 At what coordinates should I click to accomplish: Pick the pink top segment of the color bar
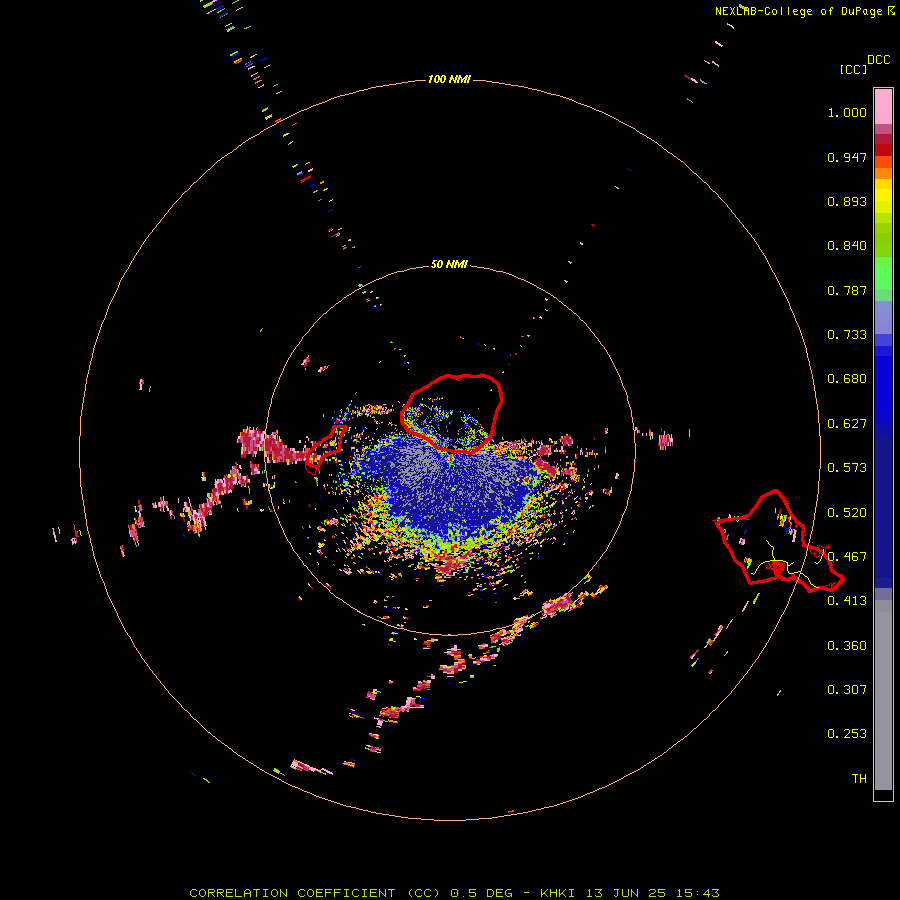883,107
